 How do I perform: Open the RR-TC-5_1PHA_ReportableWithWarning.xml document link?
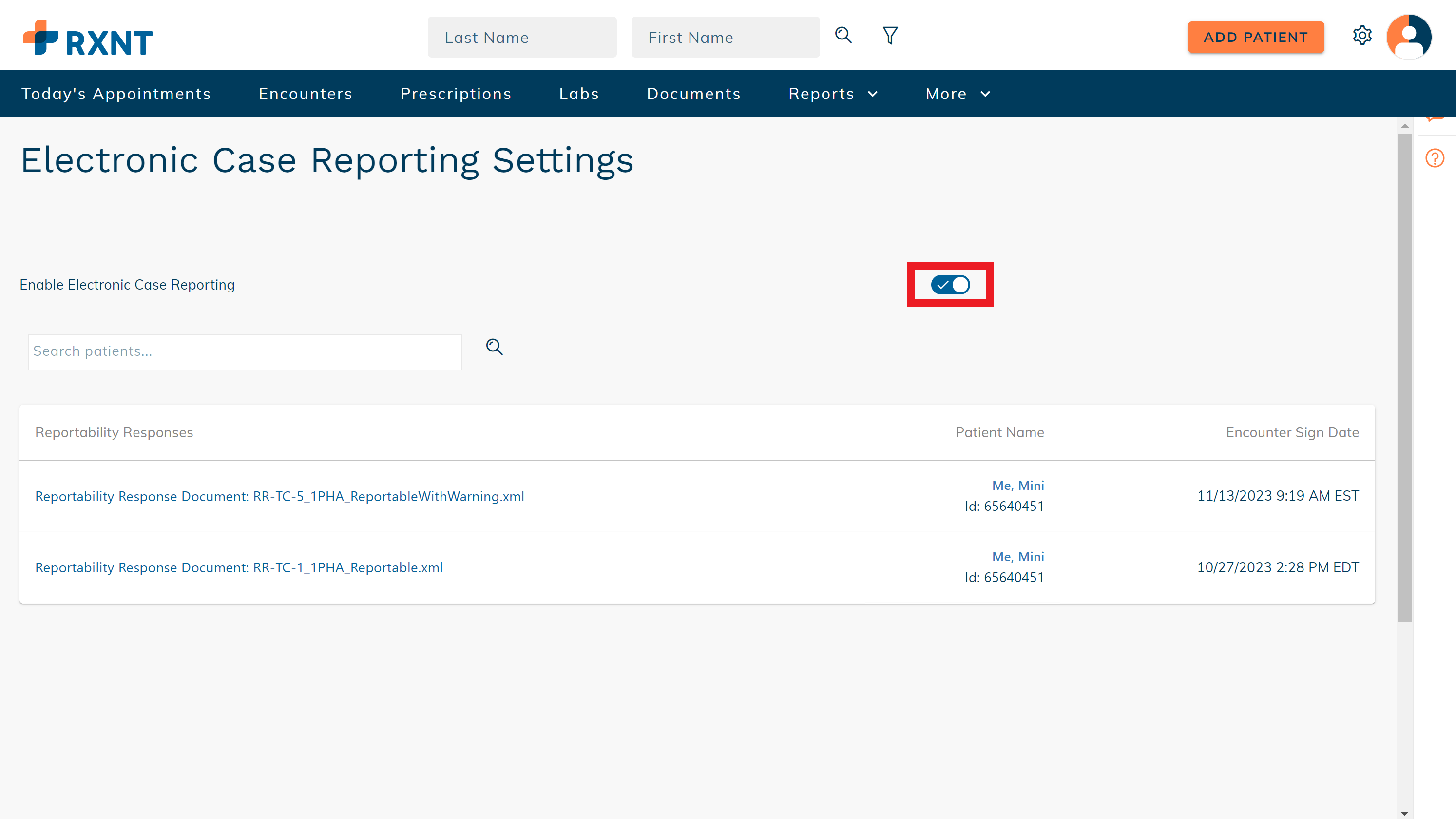click(x=279, y=496)
